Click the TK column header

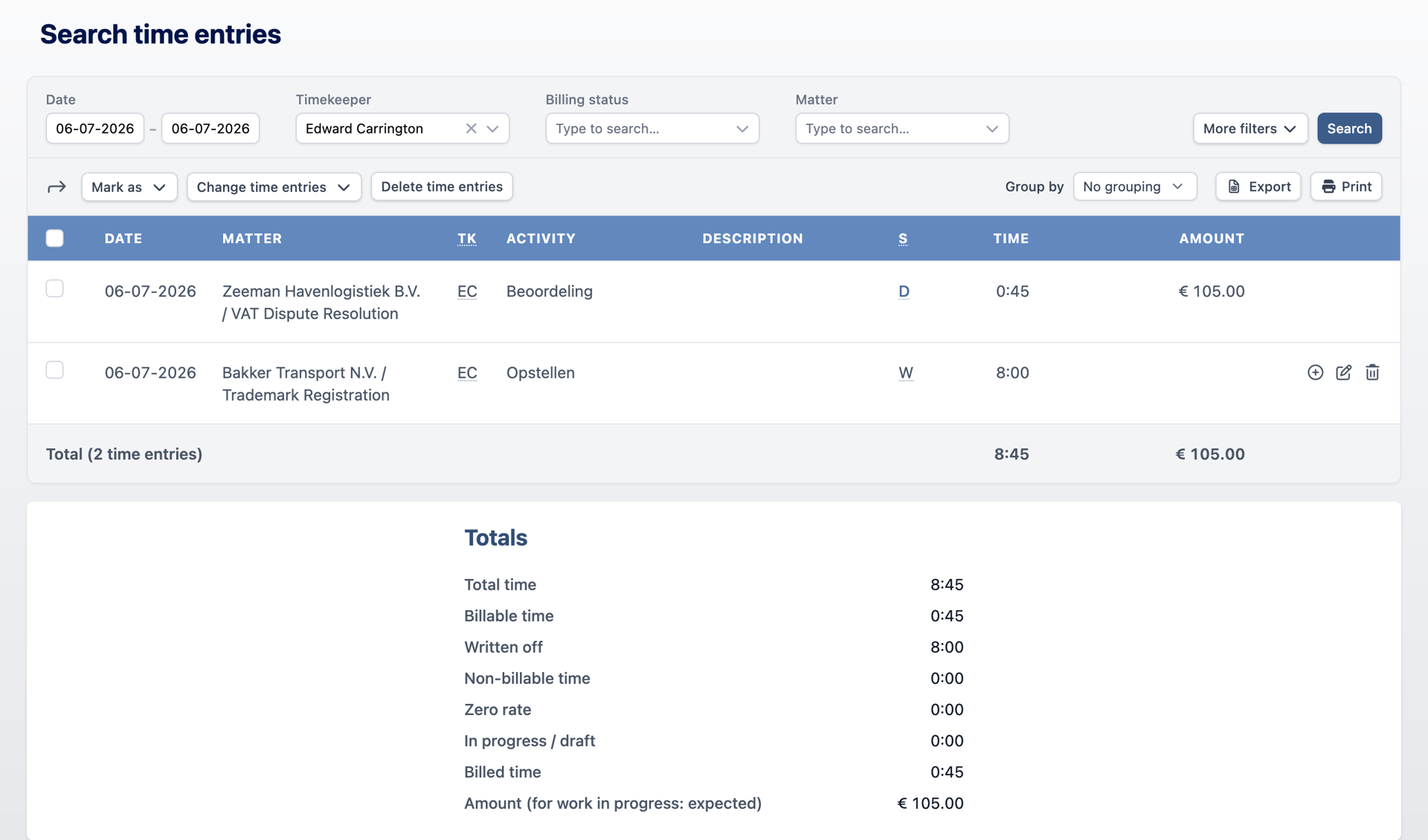point(466,239)
